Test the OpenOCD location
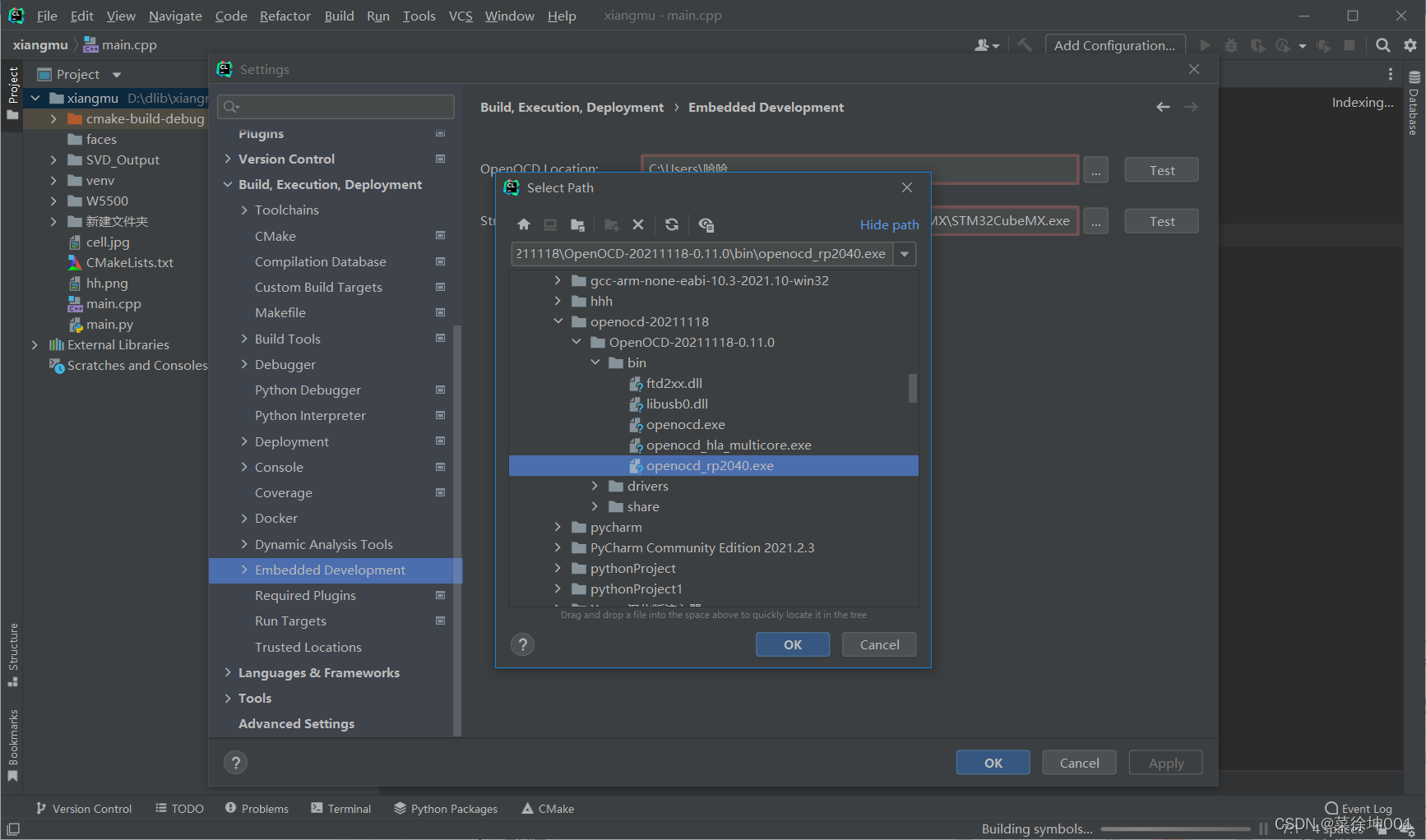This screenshot has height=840, width=1426. (1161, 170)
